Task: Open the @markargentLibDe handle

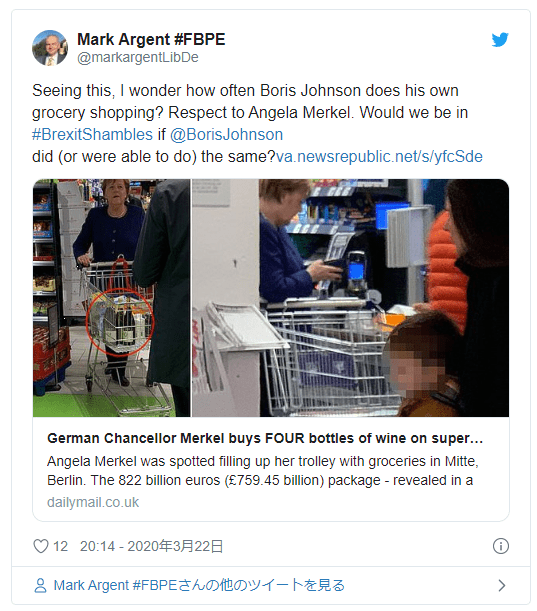Action: [x=138, y=57]
